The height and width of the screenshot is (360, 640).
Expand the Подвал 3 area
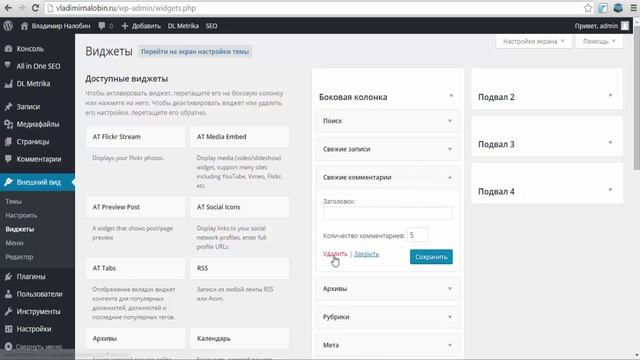(x=610, y=143)
